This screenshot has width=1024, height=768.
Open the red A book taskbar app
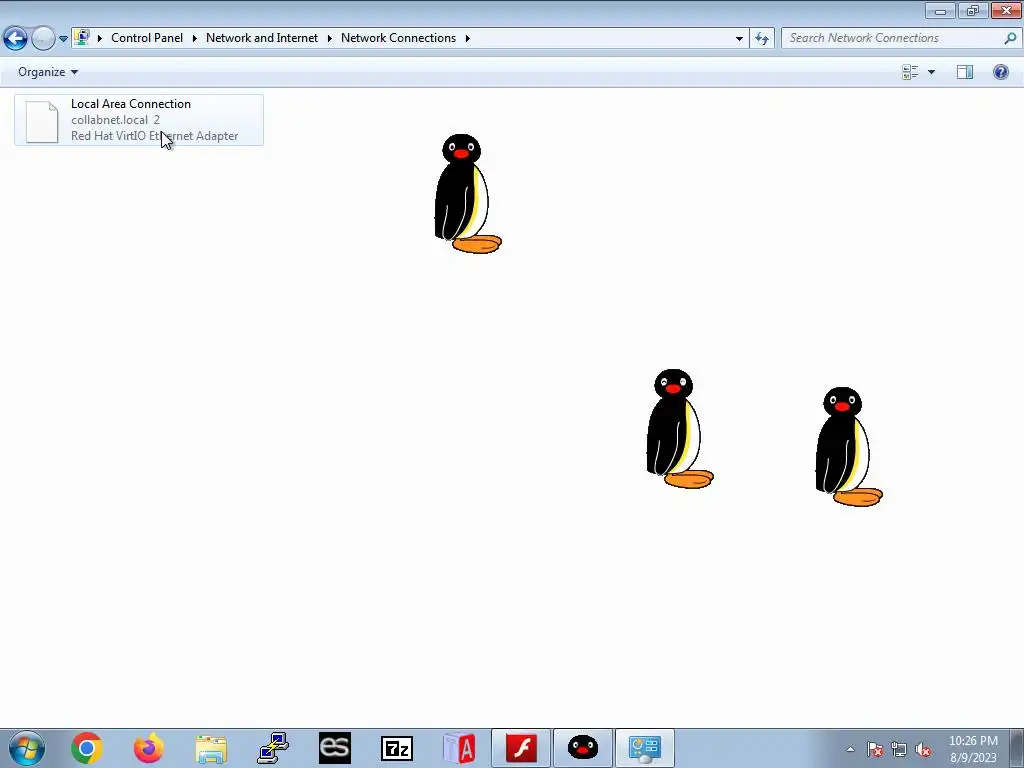459,748
